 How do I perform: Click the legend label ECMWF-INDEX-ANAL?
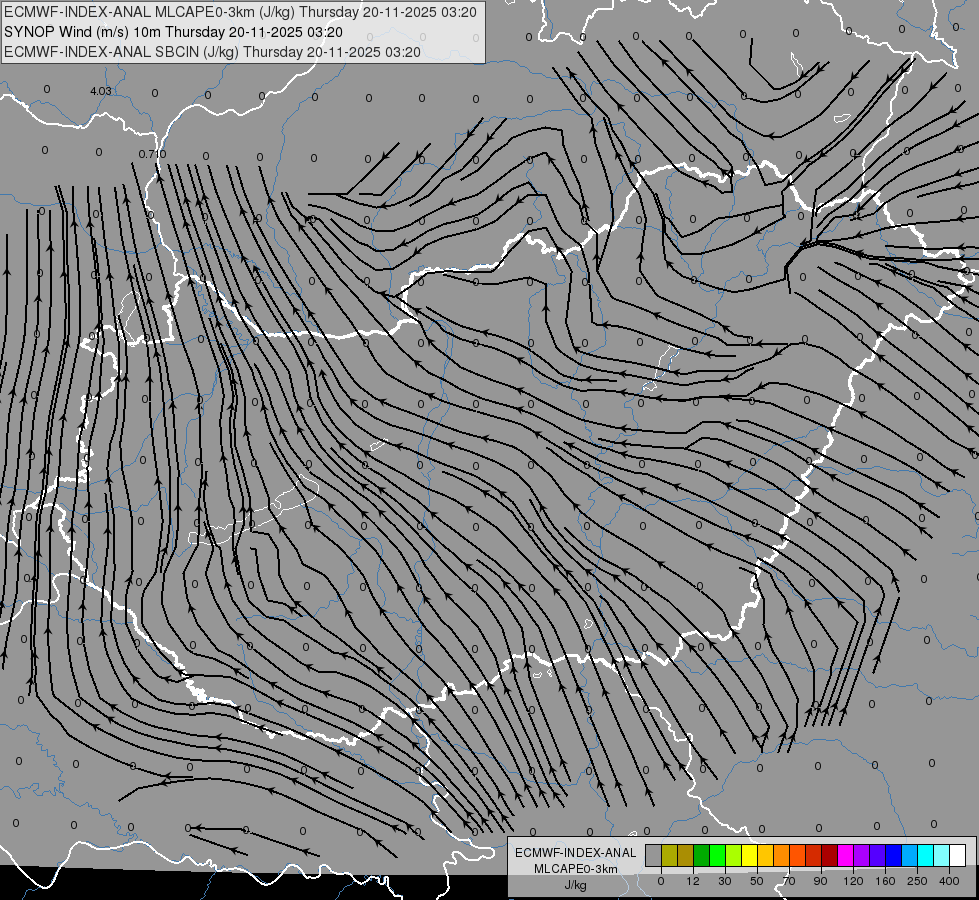coord(575,853)
